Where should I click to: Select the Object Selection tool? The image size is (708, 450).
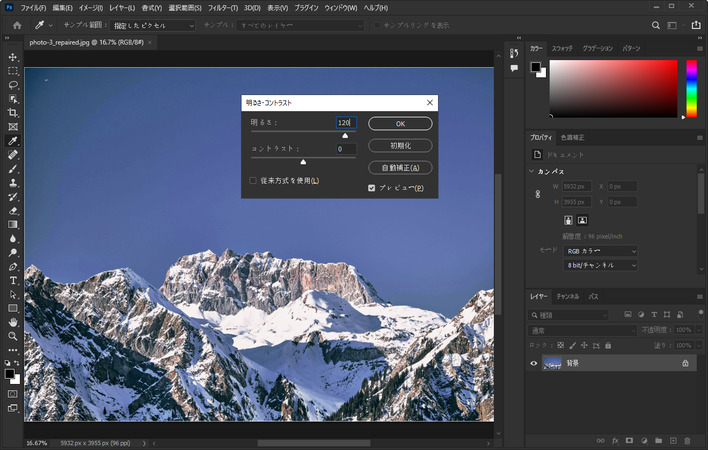(13, 99)
